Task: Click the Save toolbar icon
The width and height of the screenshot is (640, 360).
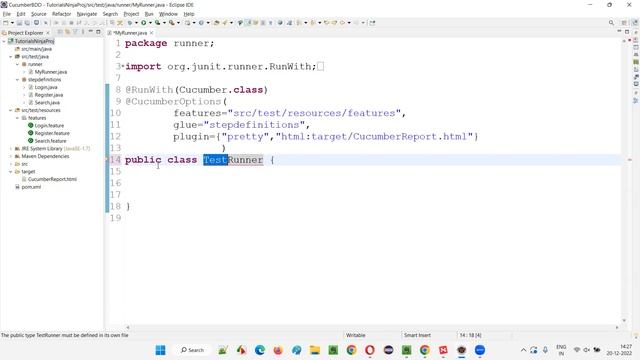Action: [19, 23]
